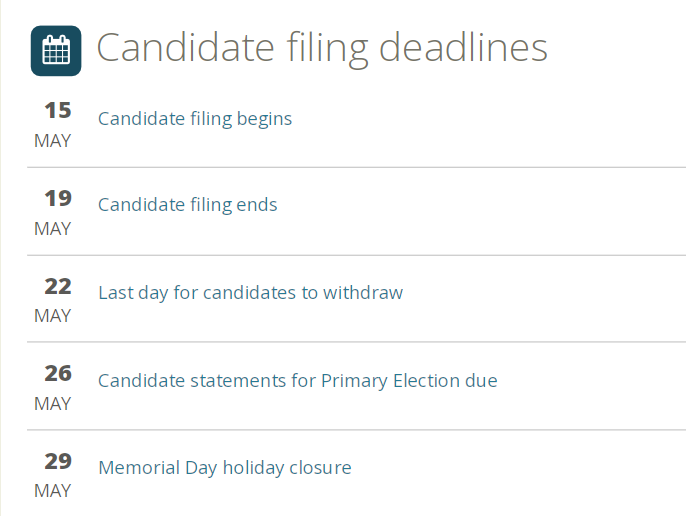
Task: Click the MAY label under 29
Action: 52,491
